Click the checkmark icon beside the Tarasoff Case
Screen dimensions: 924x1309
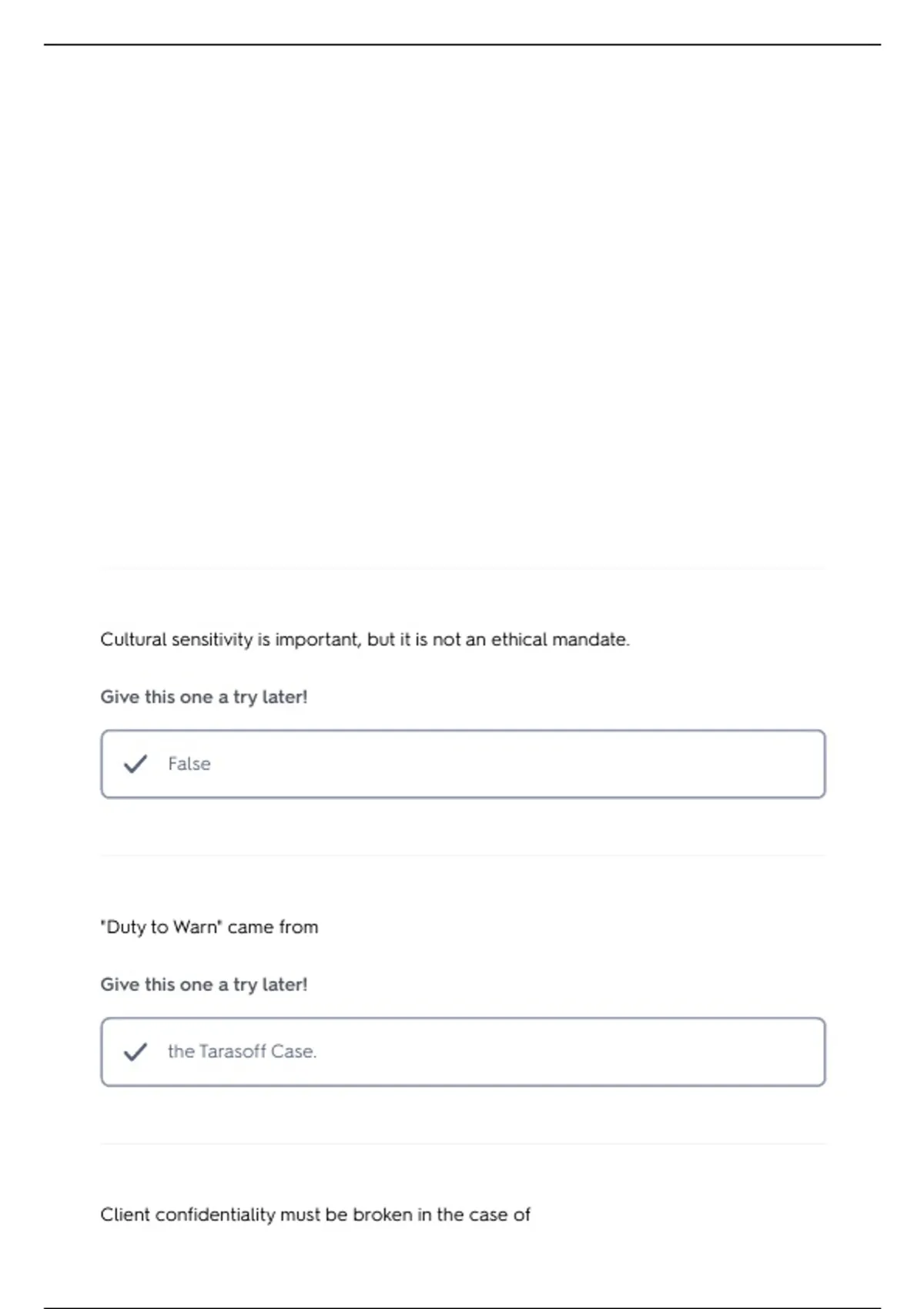[136, 1052]
